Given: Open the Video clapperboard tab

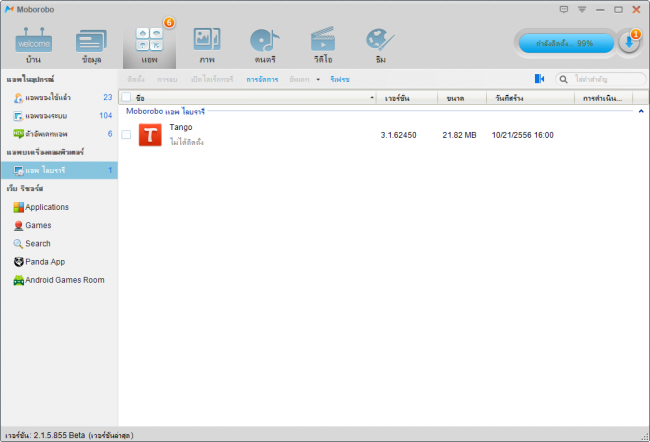Looking at the screenshot, I should point(323,39).
